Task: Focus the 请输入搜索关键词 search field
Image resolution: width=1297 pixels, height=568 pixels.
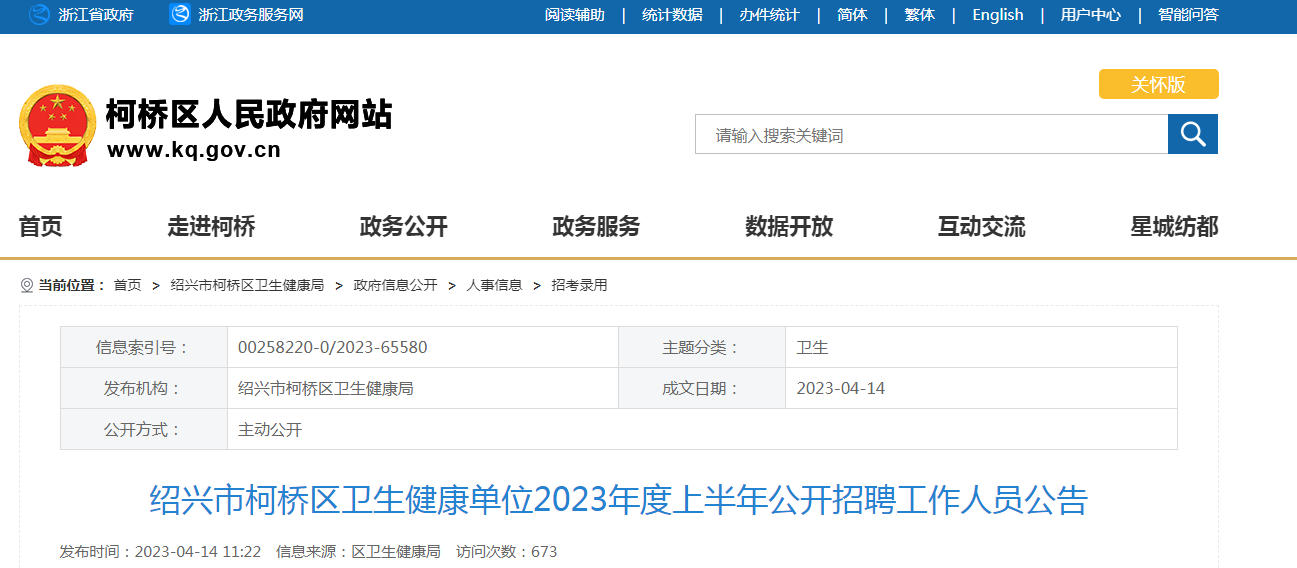Action: coord(931,135)
